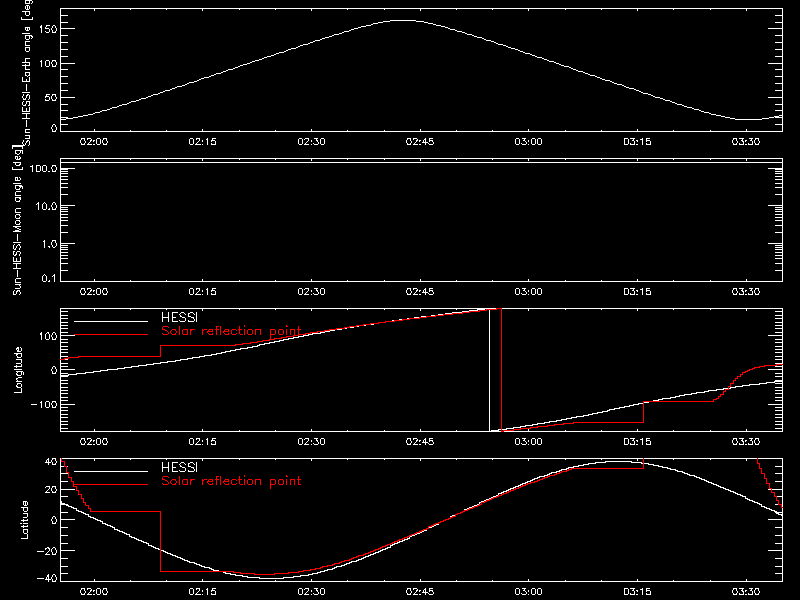Click the -40 tick on Latitude axis

coord(47,578)
